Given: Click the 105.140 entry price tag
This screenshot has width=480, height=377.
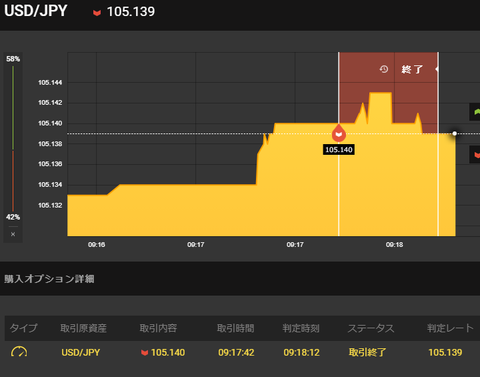Looking at the screenshot, I should pyautogui.click(x=339, y=150).
